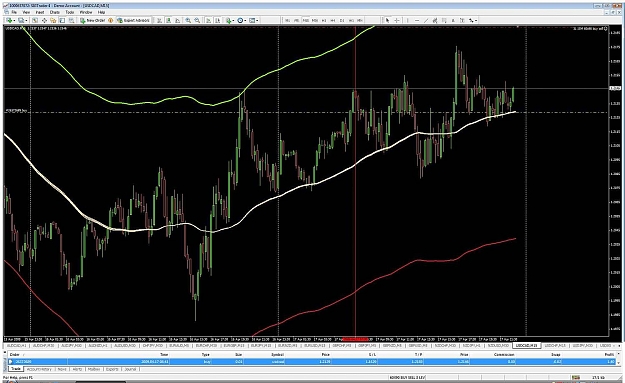
Task: Expand the Profiles dropdown arrow
Action: point(26,20)
